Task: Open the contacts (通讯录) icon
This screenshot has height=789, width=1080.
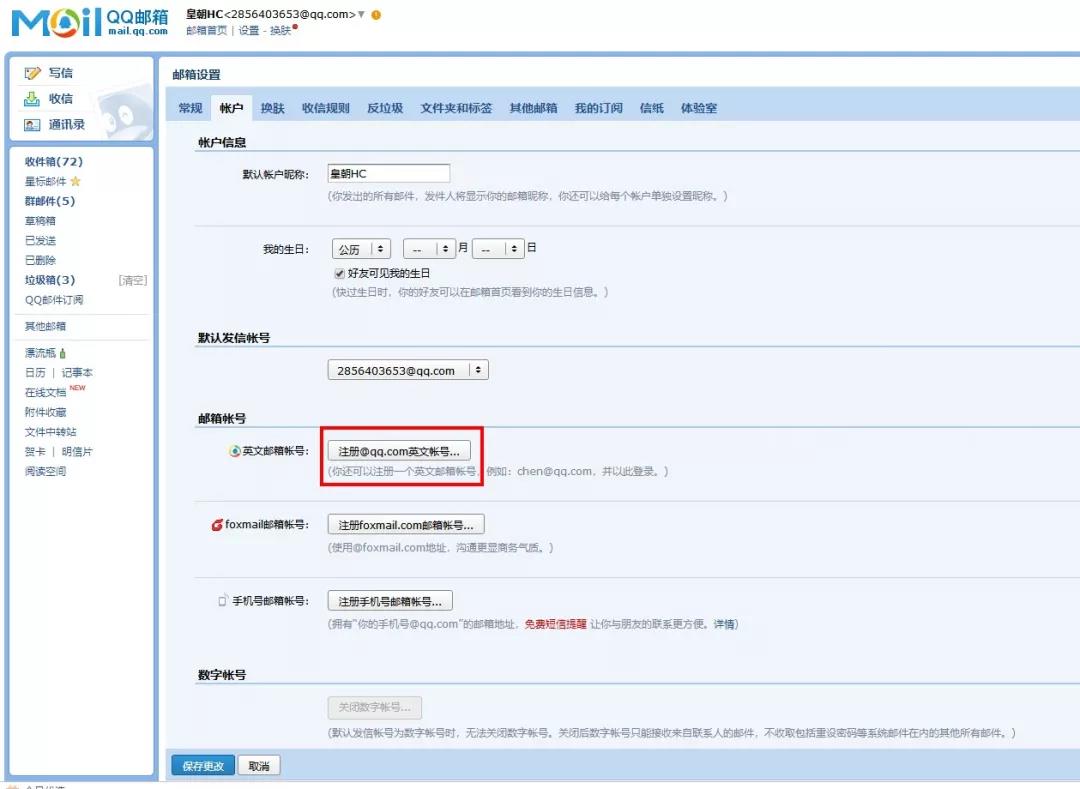Action: pyautogui.click(x=32, y=125)
